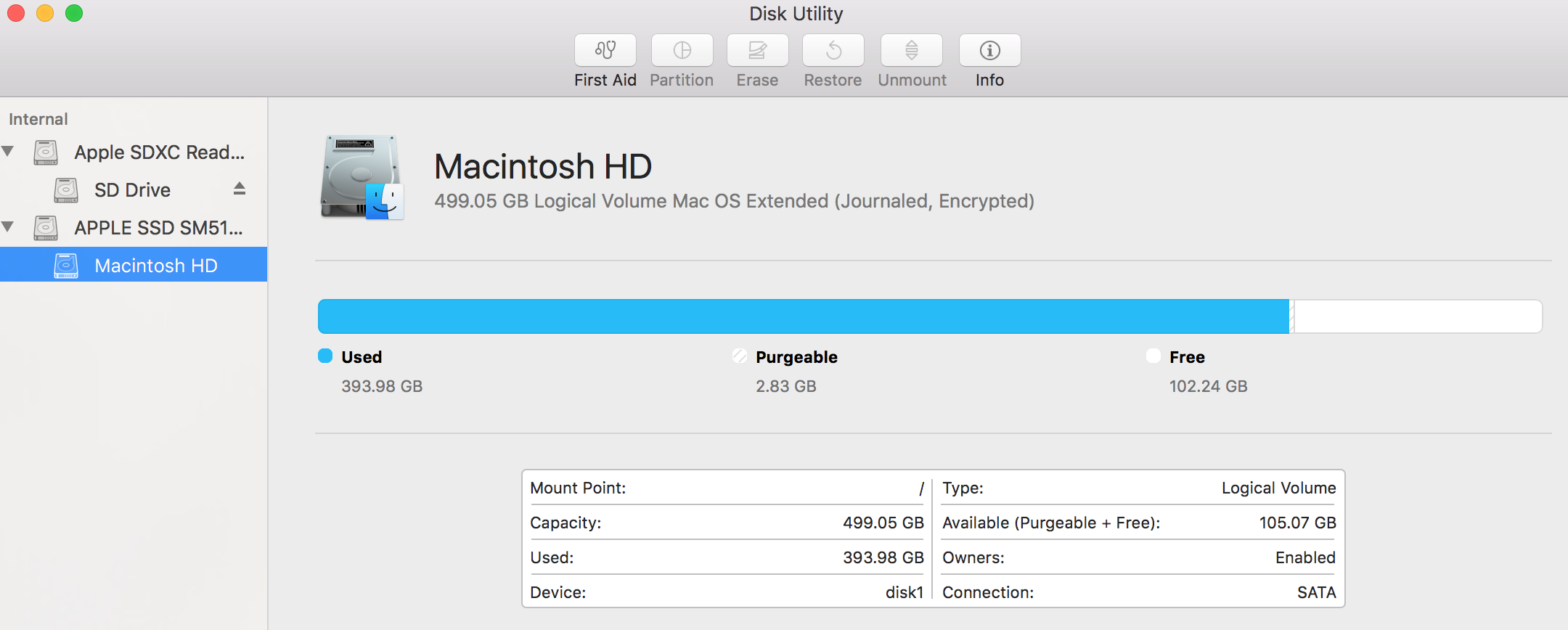Click the Unmount toolbar icon

(912, 50)
